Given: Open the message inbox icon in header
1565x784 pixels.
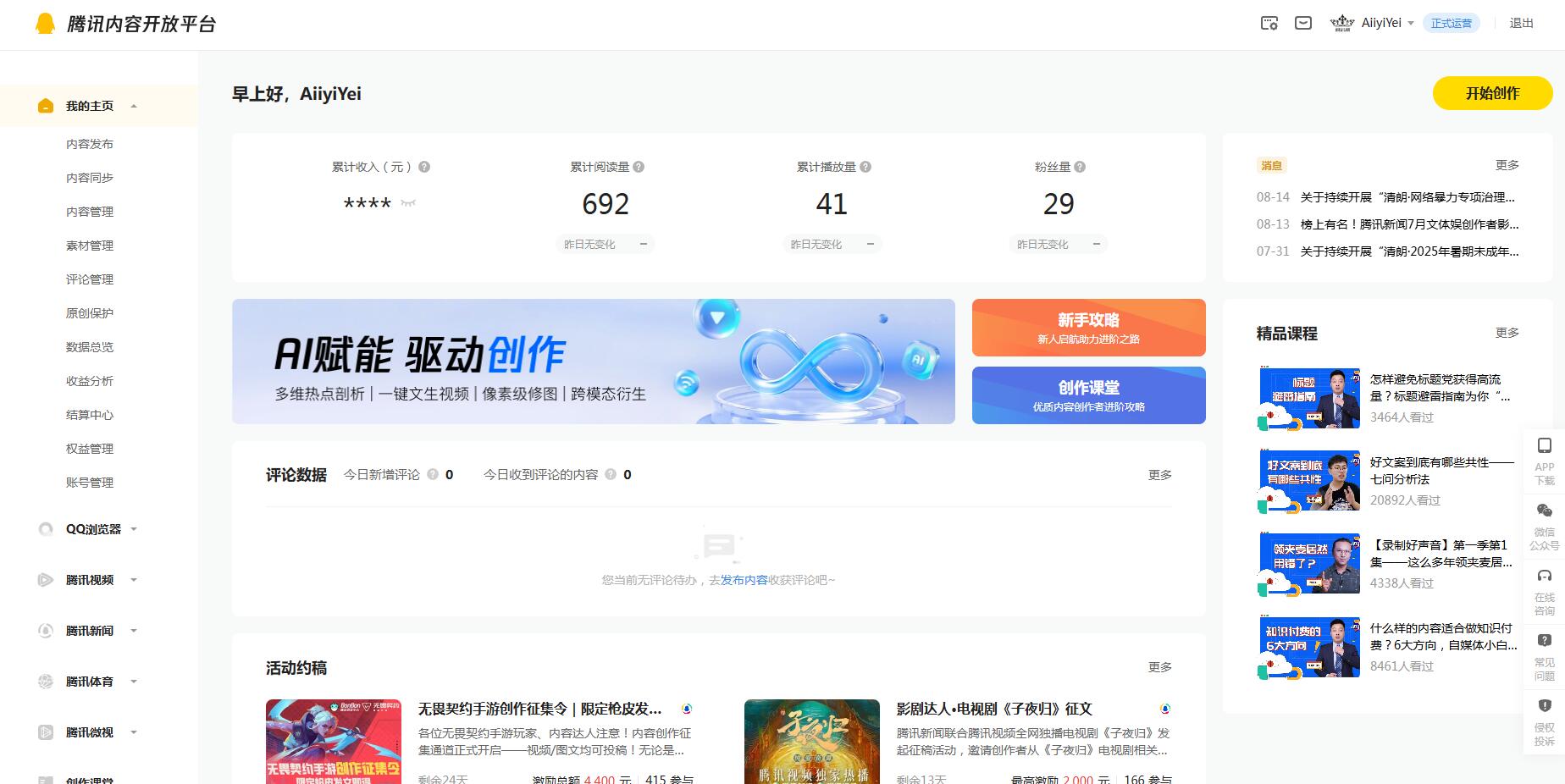Looking at the screenshot, I should [1303, 23].
